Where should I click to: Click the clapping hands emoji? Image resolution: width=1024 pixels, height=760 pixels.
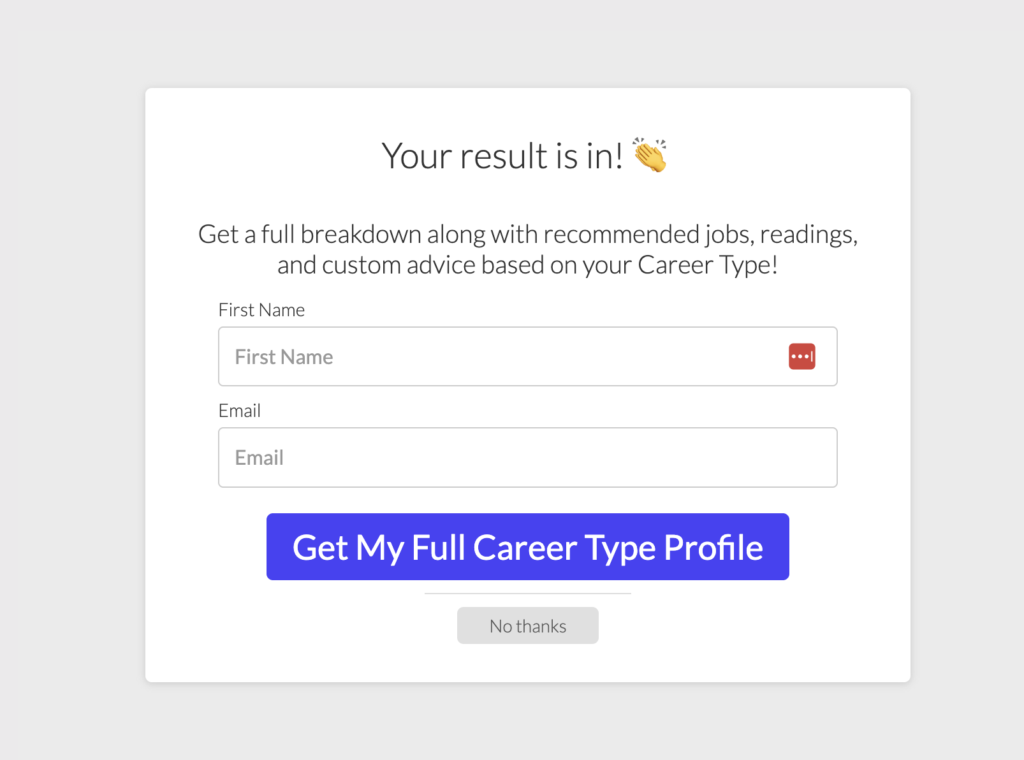coord(650,156)
